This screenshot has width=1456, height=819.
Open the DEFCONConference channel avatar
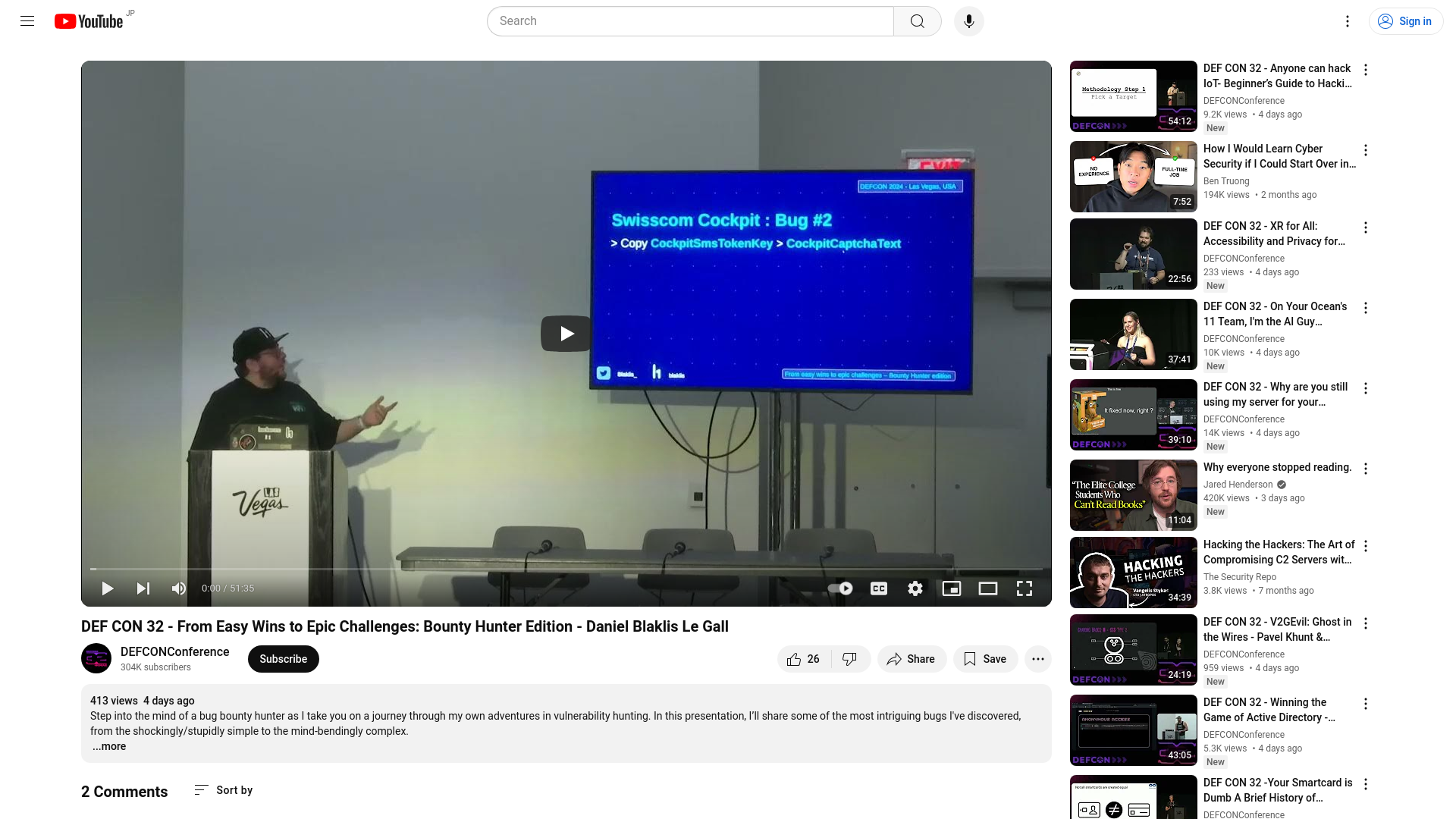[96, 658]
